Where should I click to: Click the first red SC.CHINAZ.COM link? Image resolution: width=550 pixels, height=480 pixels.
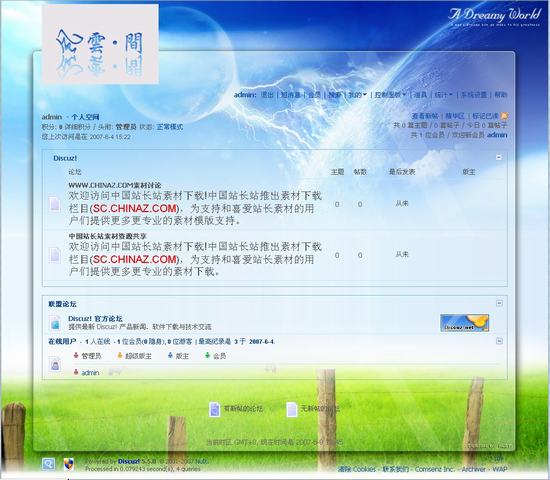coord(135,208)
